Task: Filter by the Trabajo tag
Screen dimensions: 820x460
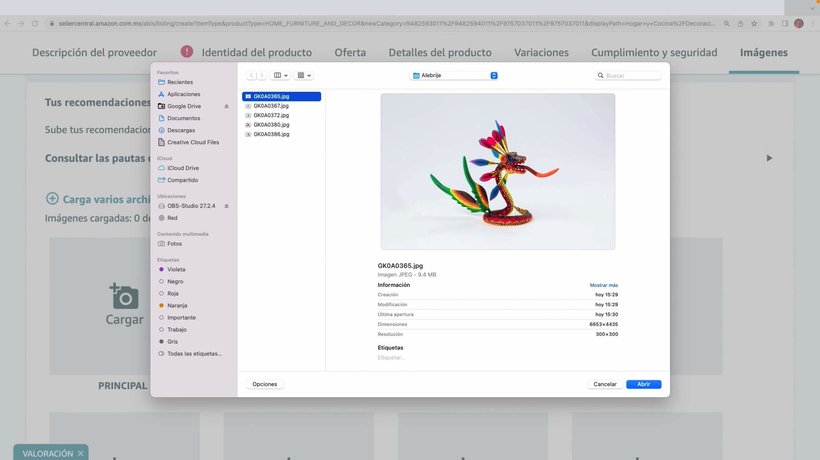Action: [177, 329]
